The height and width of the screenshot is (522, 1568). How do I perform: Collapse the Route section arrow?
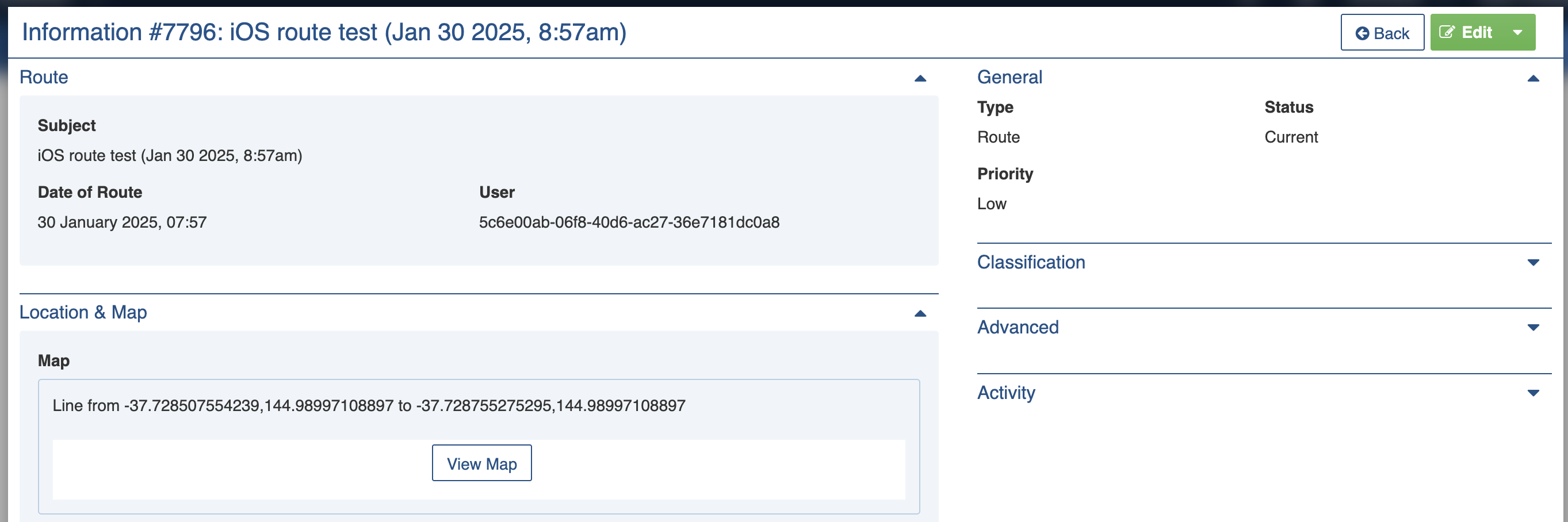[920, 79]
